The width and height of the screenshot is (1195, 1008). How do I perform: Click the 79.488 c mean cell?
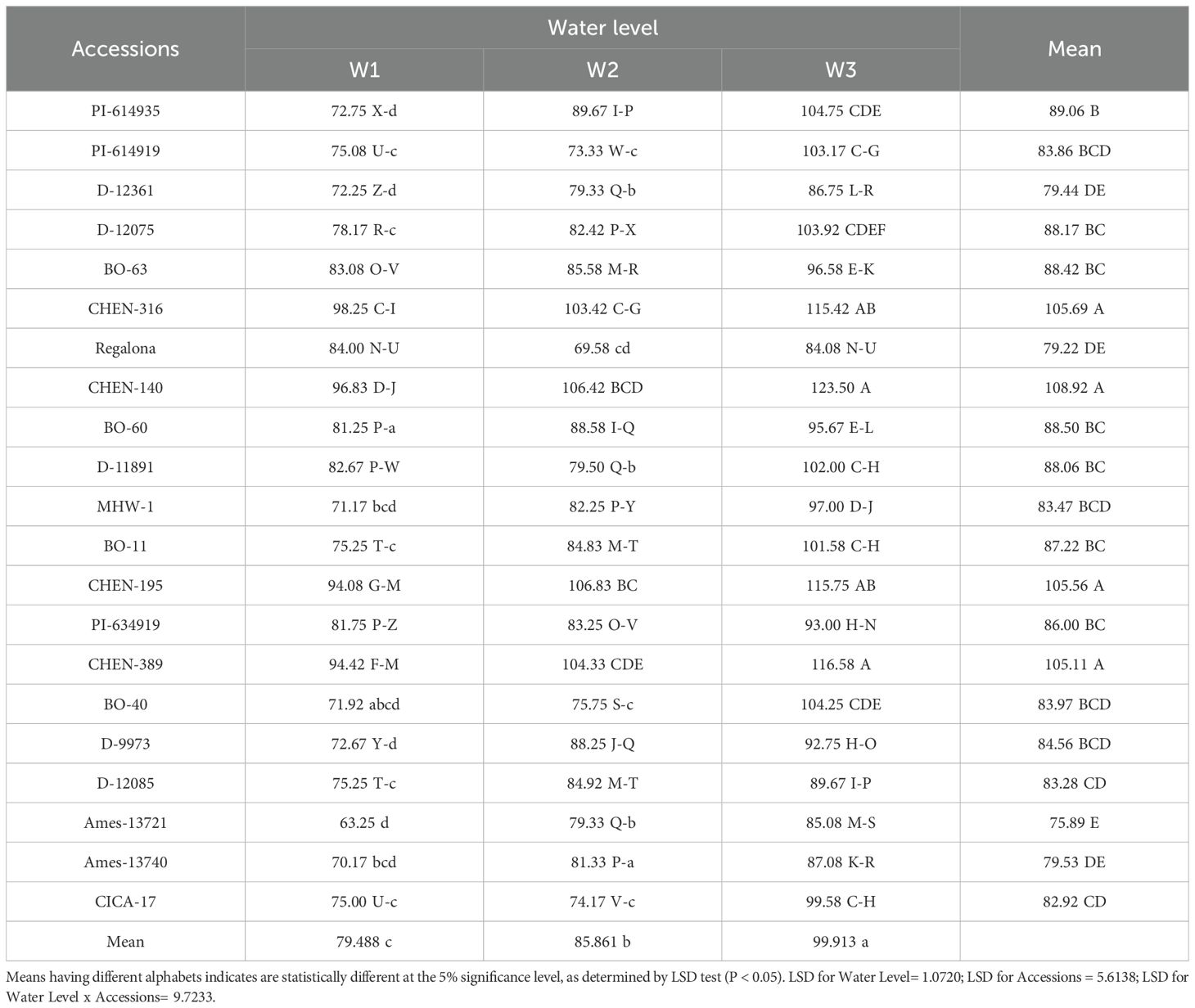[x=364, y=942]
